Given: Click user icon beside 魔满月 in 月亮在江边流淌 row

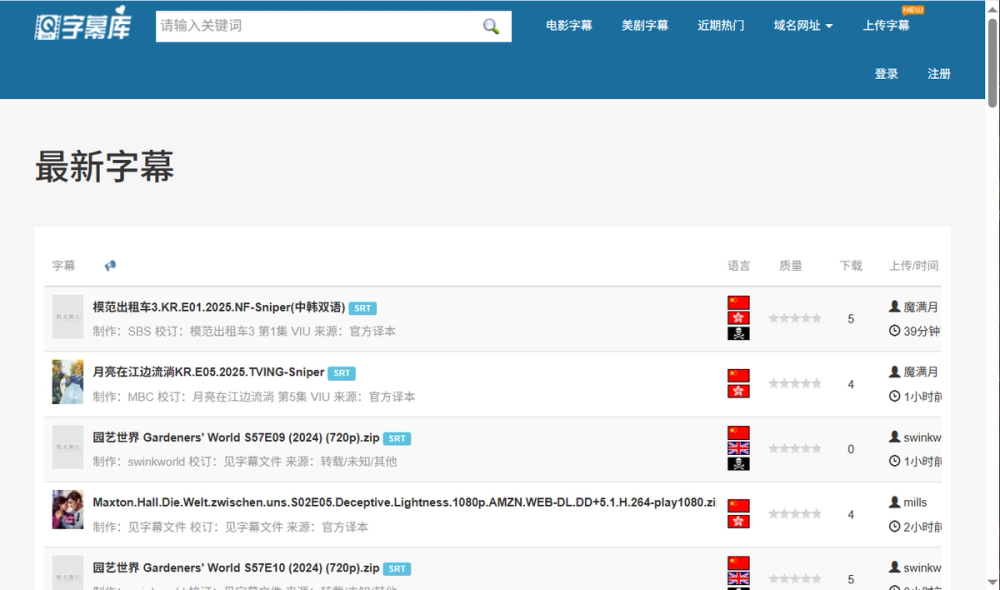Looking at the screenshot, I should (894, 371).
